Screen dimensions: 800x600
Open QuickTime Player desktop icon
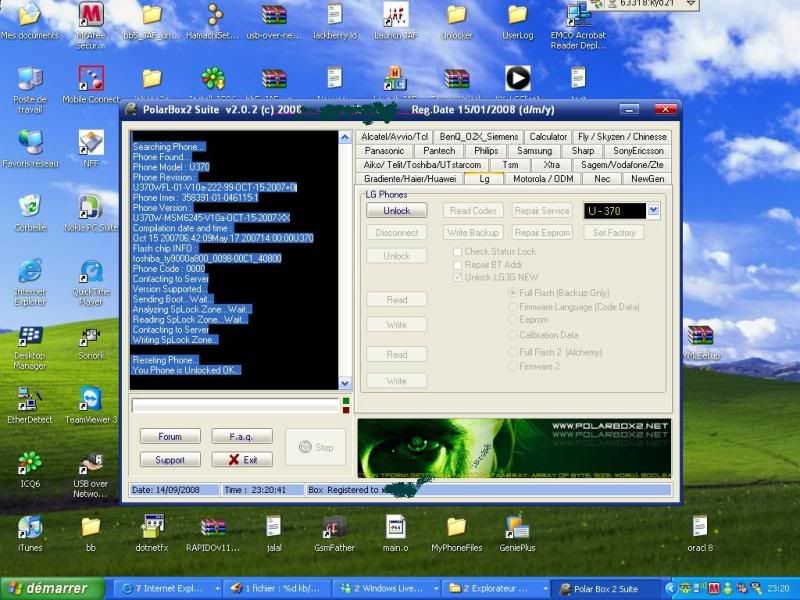click(91, 281)
